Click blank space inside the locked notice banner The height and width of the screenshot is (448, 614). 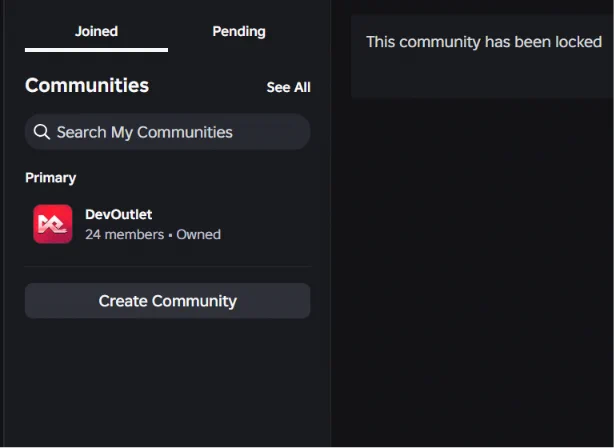482,76
